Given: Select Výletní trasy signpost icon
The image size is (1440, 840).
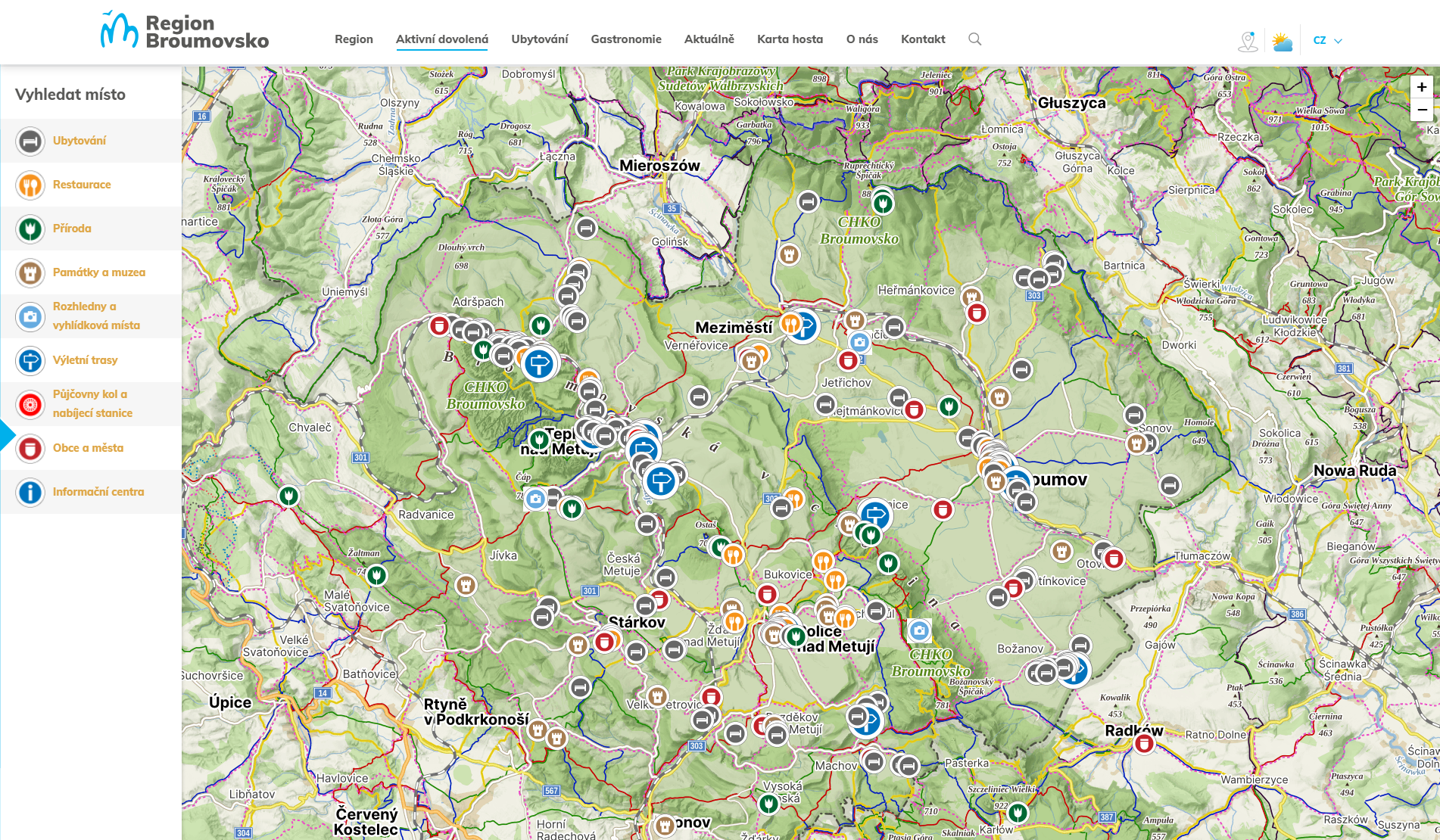Looking at the screenshot, I should [30, 360].
